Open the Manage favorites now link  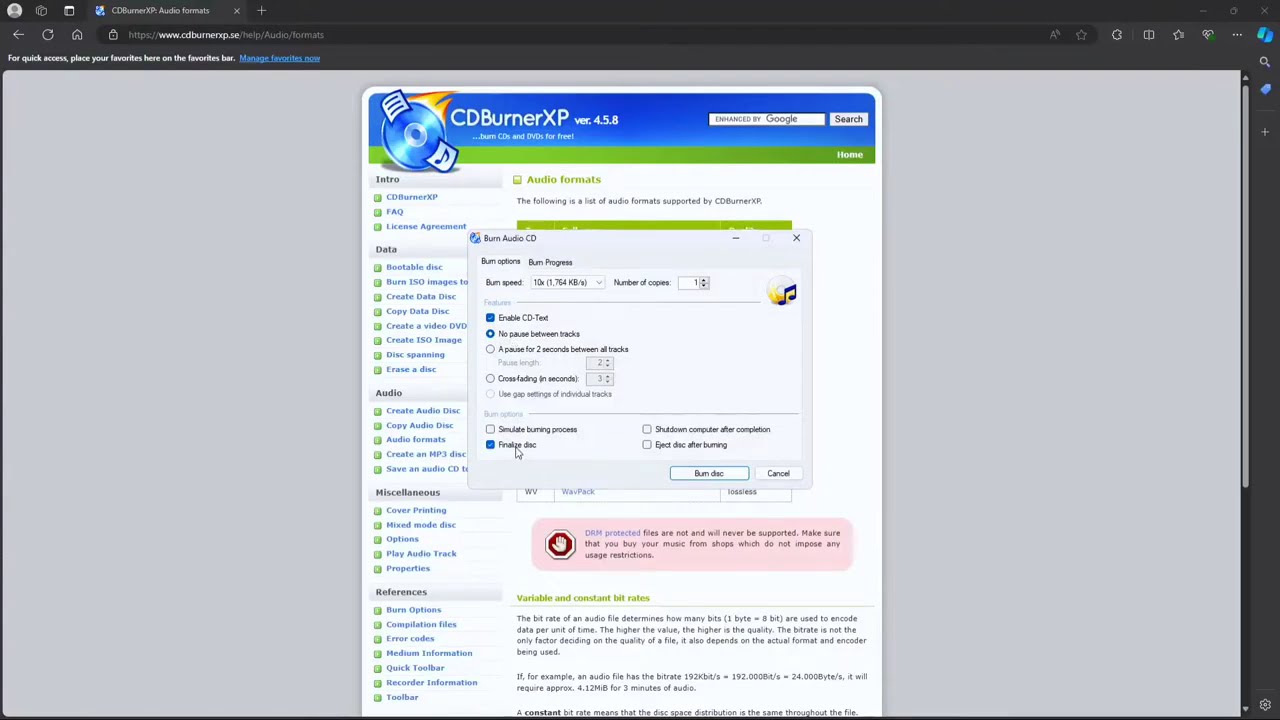tap(279, 58)
